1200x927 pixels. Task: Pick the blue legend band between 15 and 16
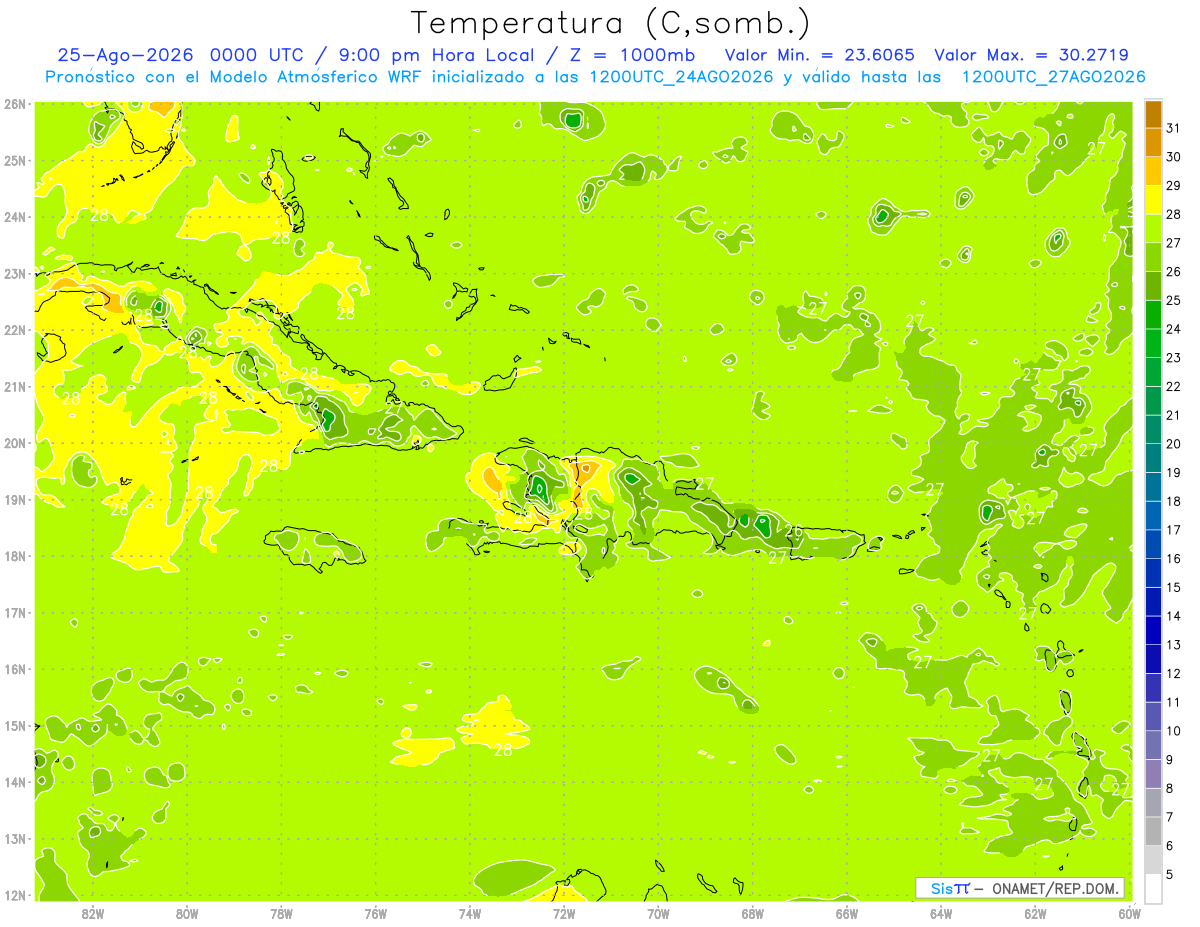[1153, 573]
